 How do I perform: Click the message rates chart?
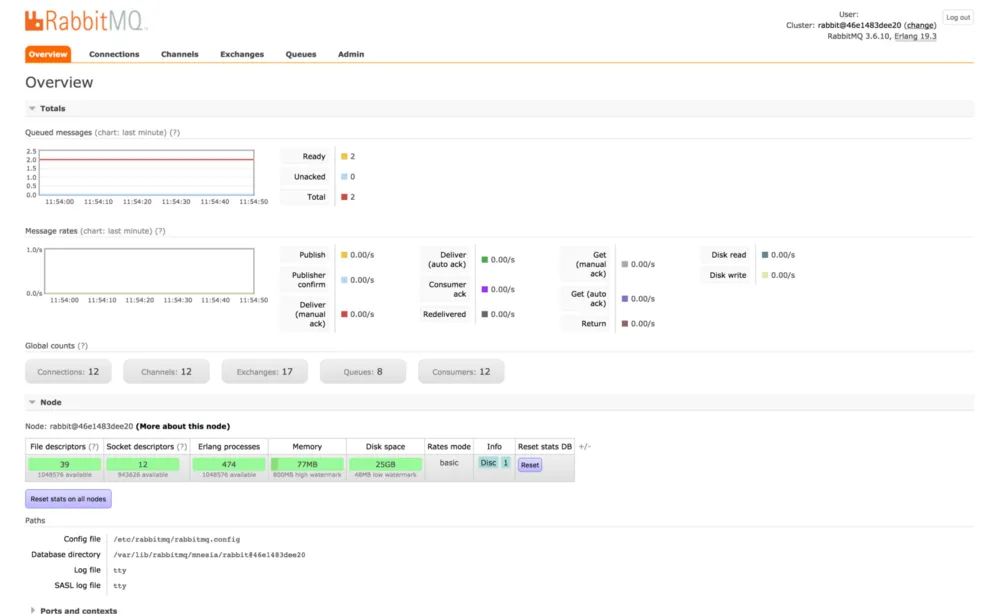click(149, 271)
